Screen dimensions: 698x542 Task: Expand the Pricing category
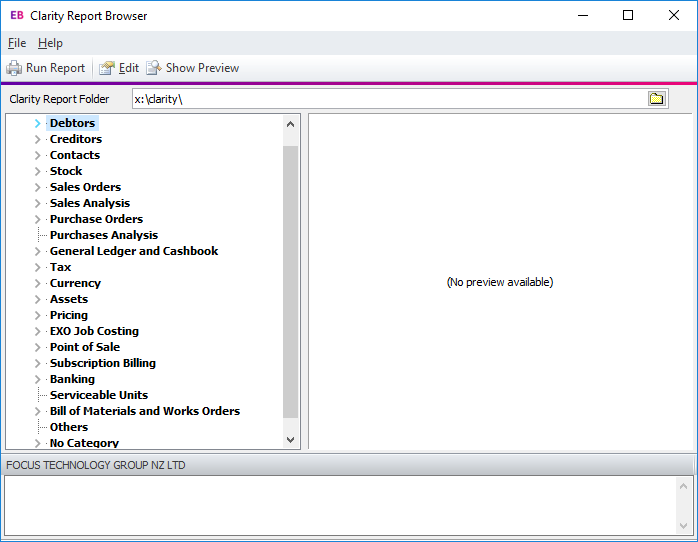(38, 315)
